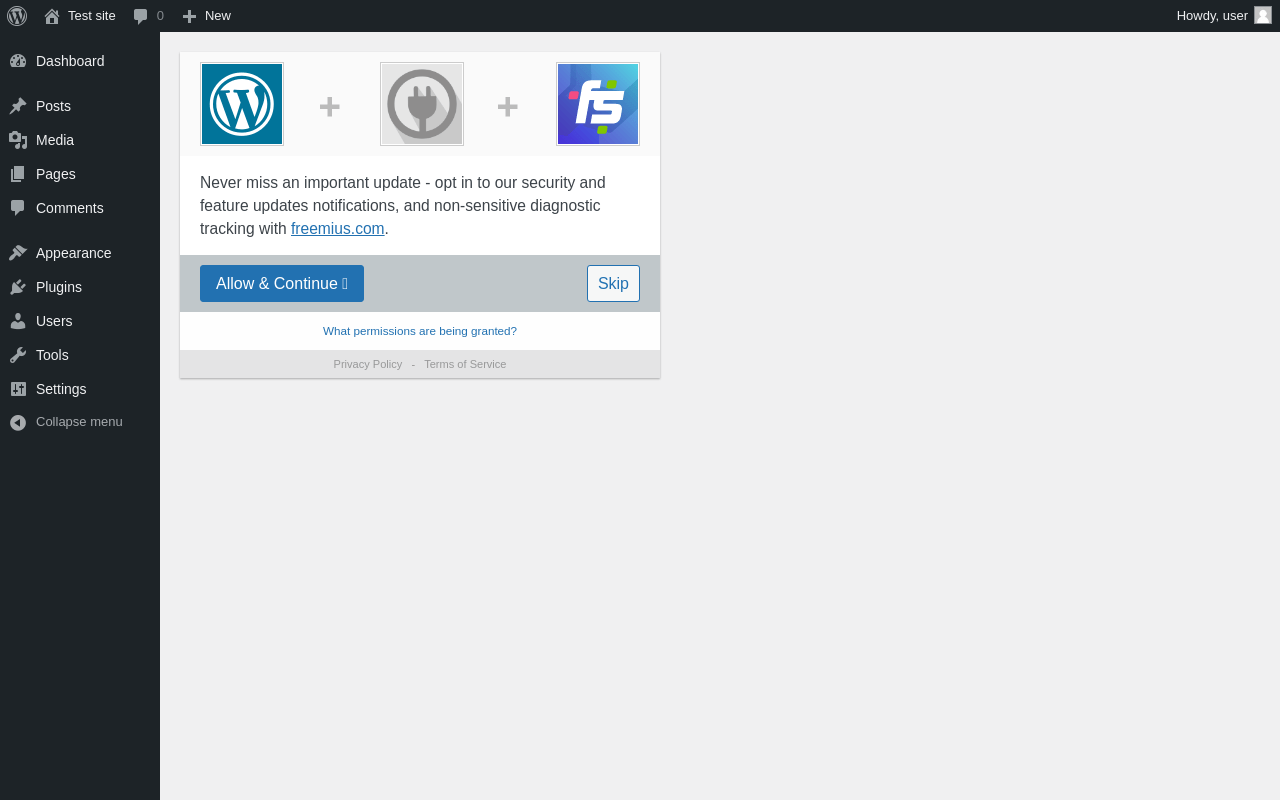The height and width of the screenshot is (800, 1280).
Task: Open the Tools menu item
Action: pos(80,355)
